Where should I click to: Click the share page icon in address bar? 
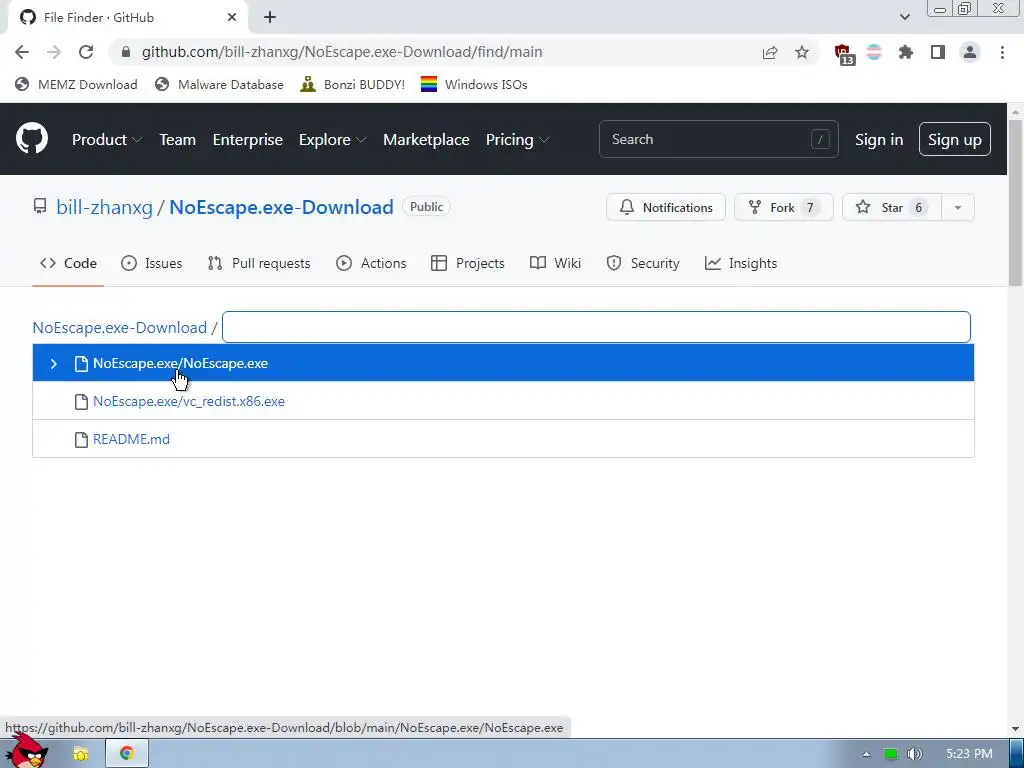(x=770, y=52)
